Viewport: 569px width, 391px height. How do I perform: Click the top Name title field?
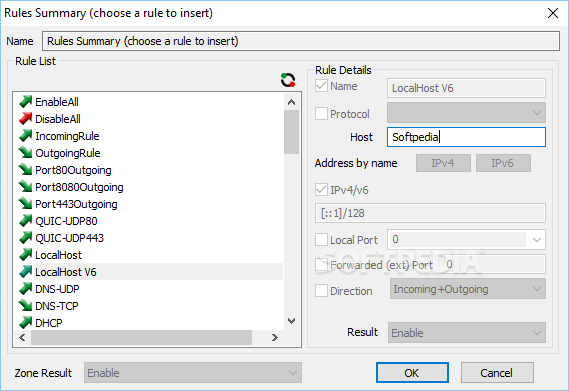[x=301, y=41]
